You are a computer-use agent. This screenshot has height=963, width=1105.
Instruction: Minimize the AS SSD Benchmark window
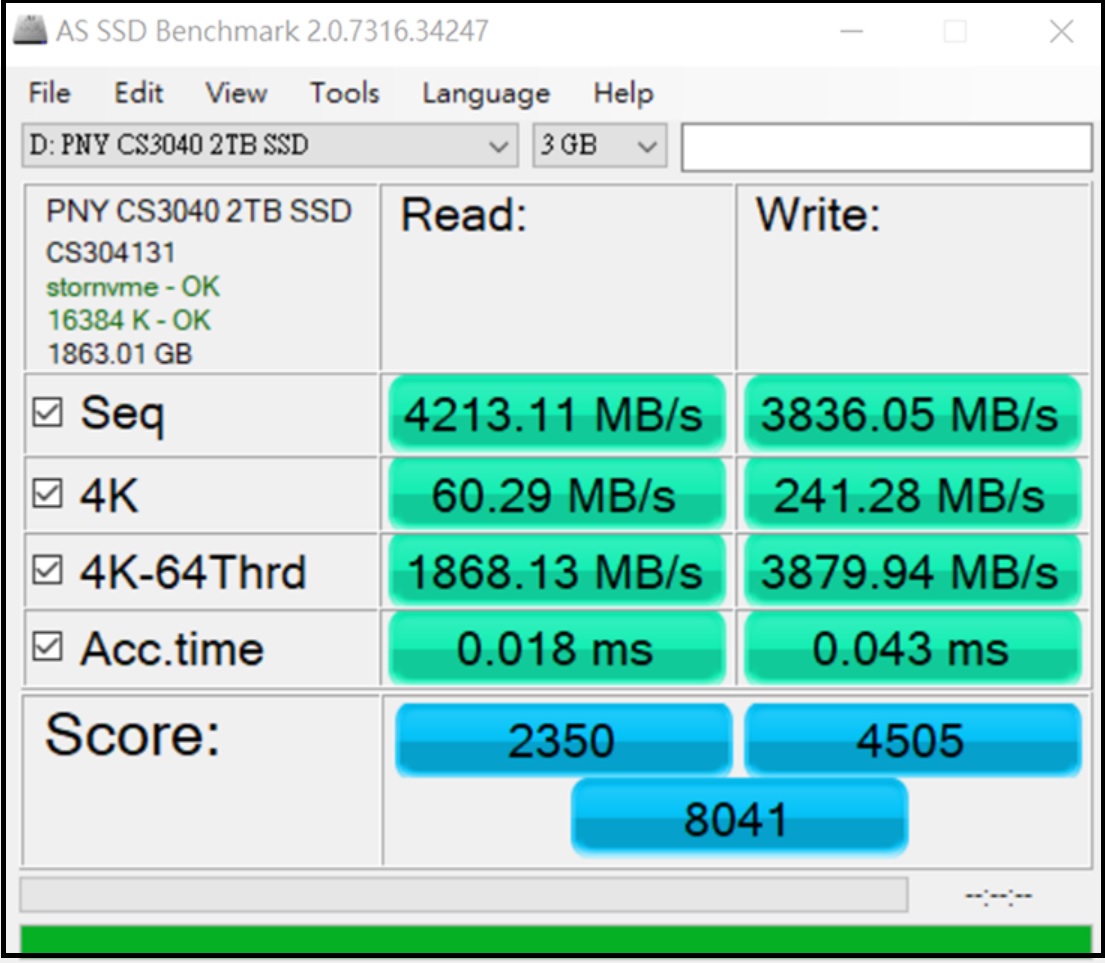851,32
